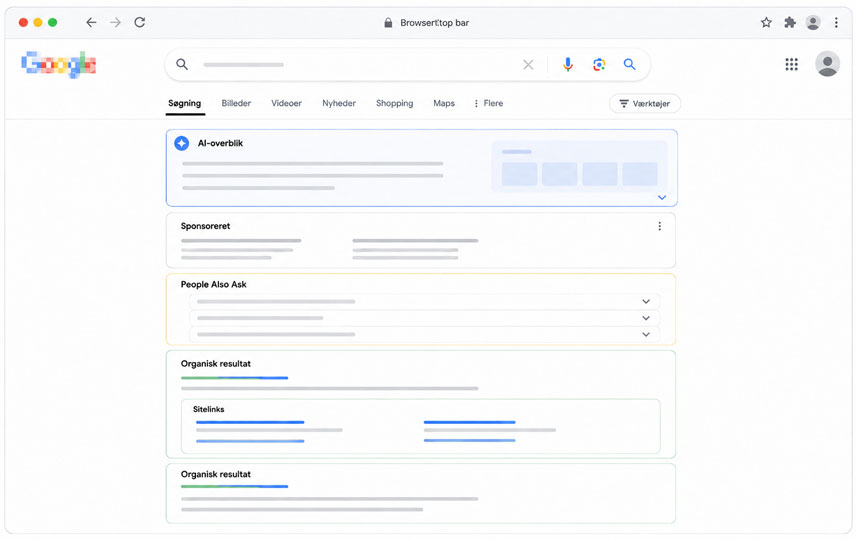856x540 pixels.
Task: Click the second Sponsoreret ad headline
Action: click(x=415, y=240)
